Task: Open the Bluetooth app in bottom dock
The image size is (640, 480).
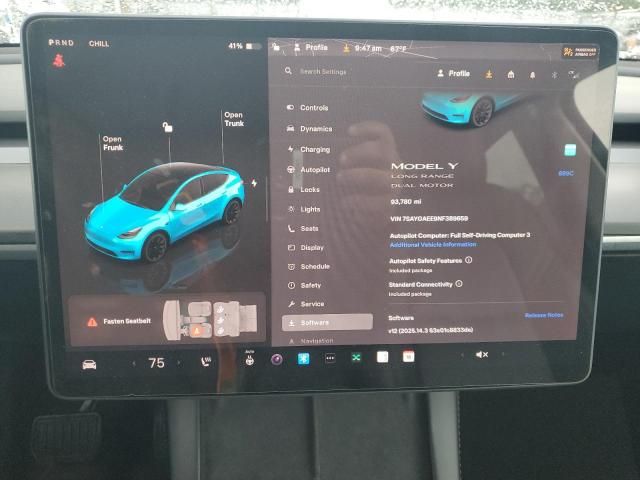Action: [303, 358]
